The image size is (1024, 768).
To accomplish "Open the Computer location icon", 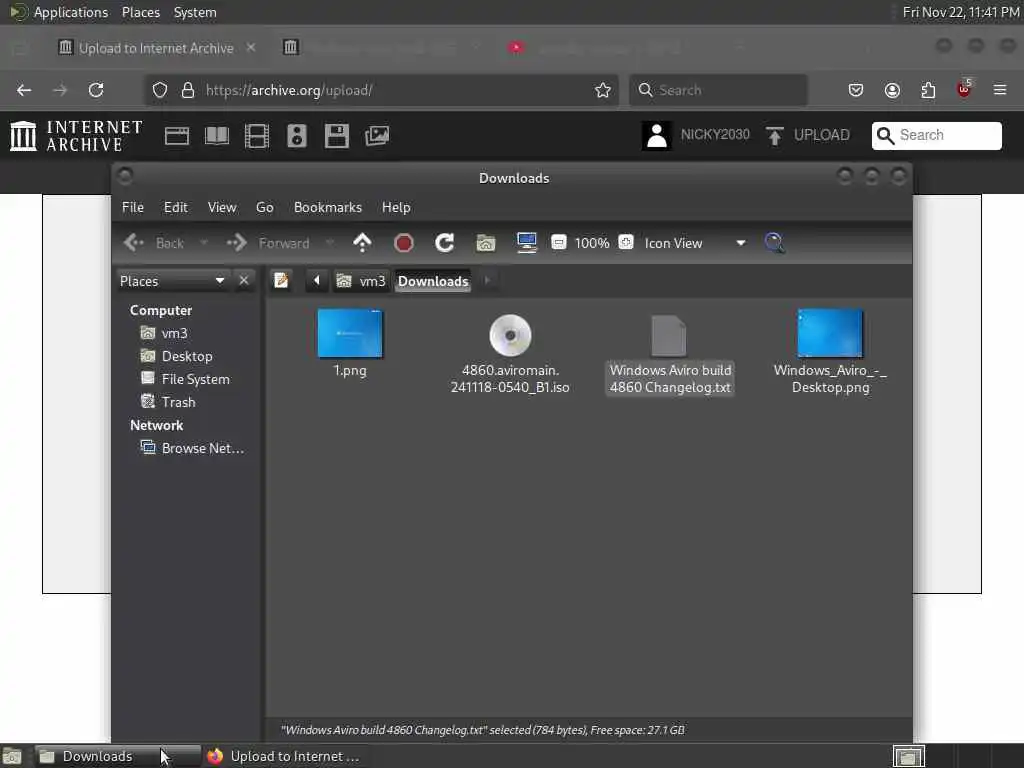I will [x=526, y=243].
